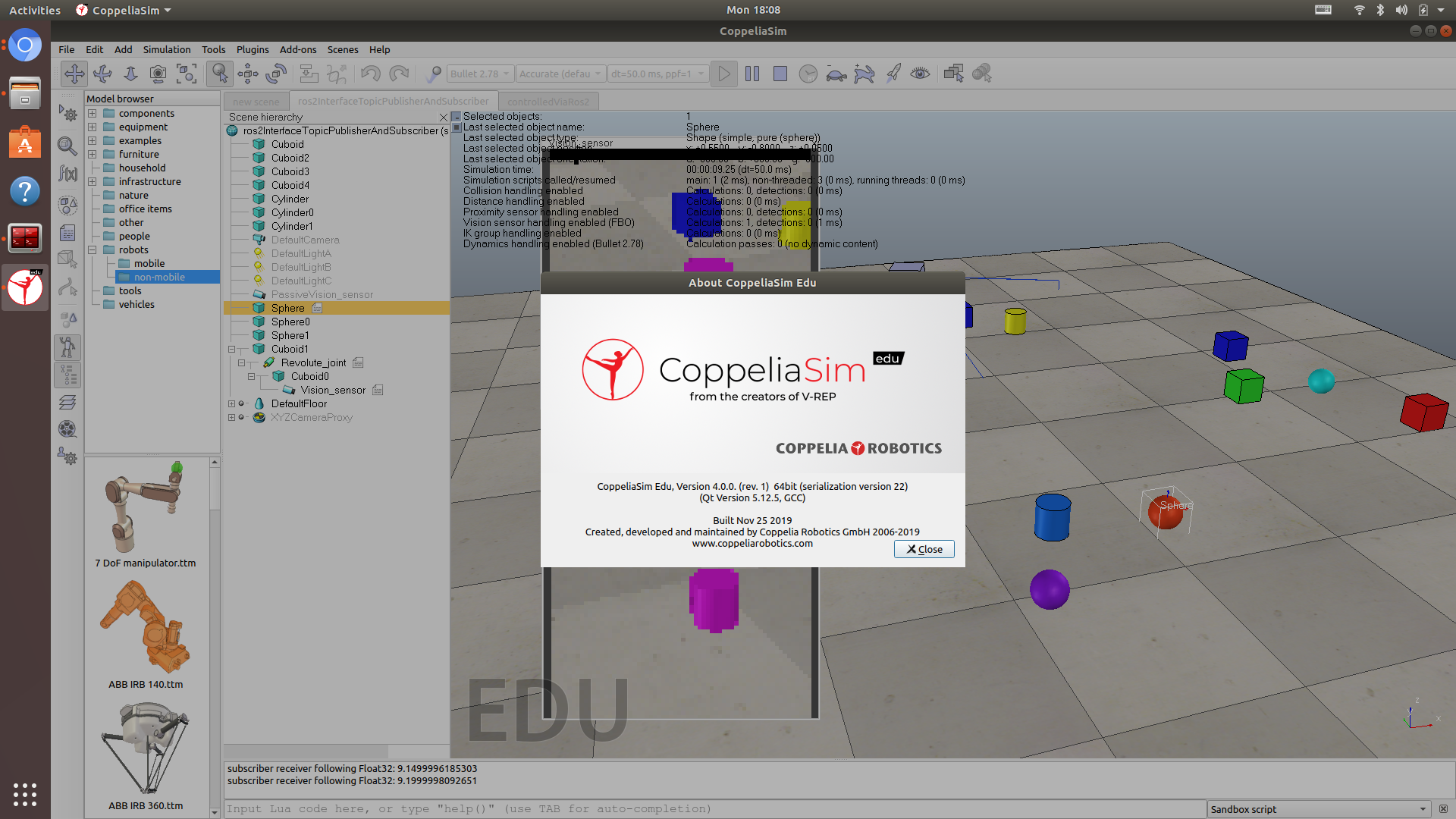Viewport: 1456px width, 819px height.
Task: Select the camera pan tool
Action: pos(74,74)
